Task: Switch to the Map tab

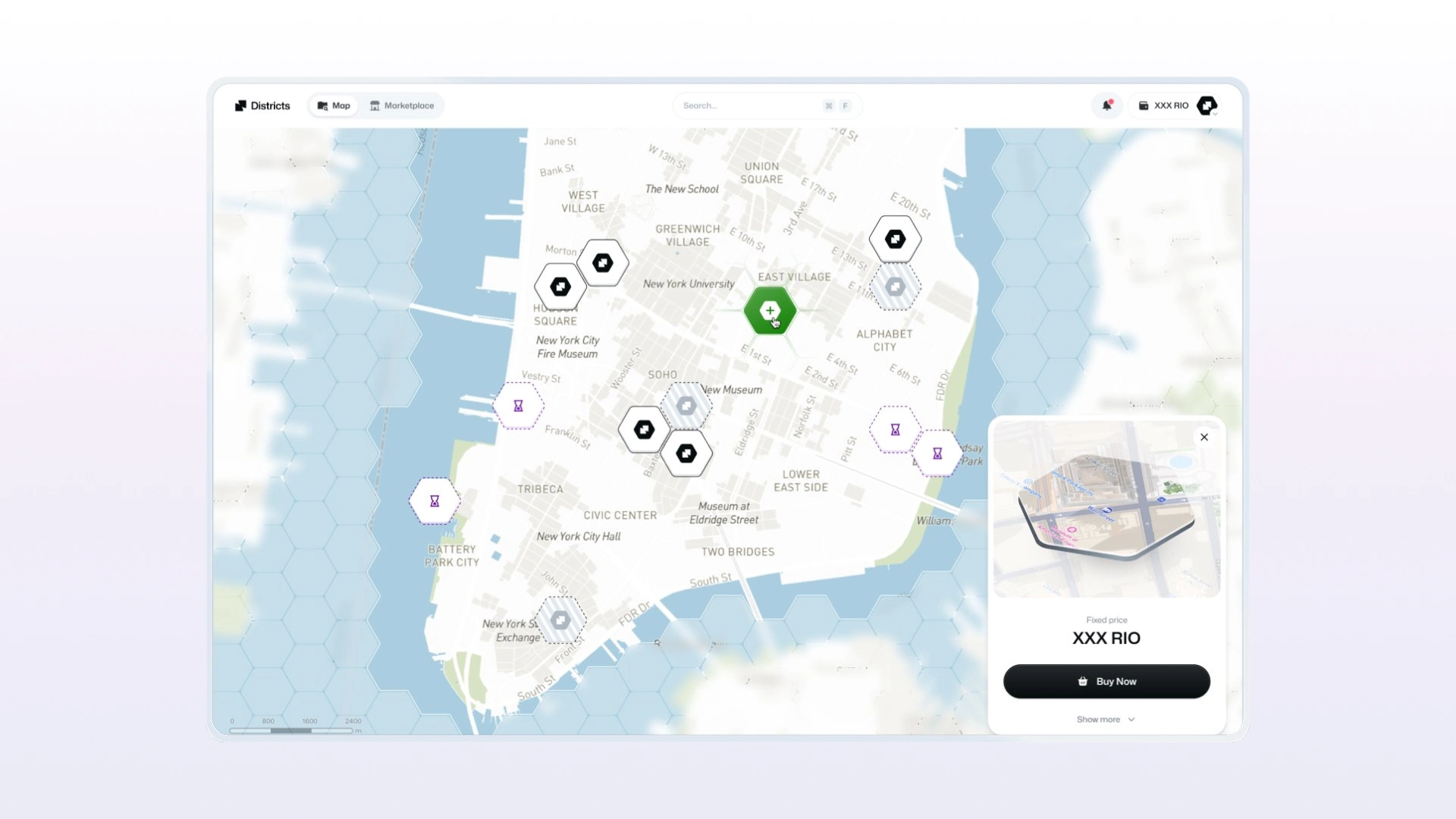Action: (334, 105)
